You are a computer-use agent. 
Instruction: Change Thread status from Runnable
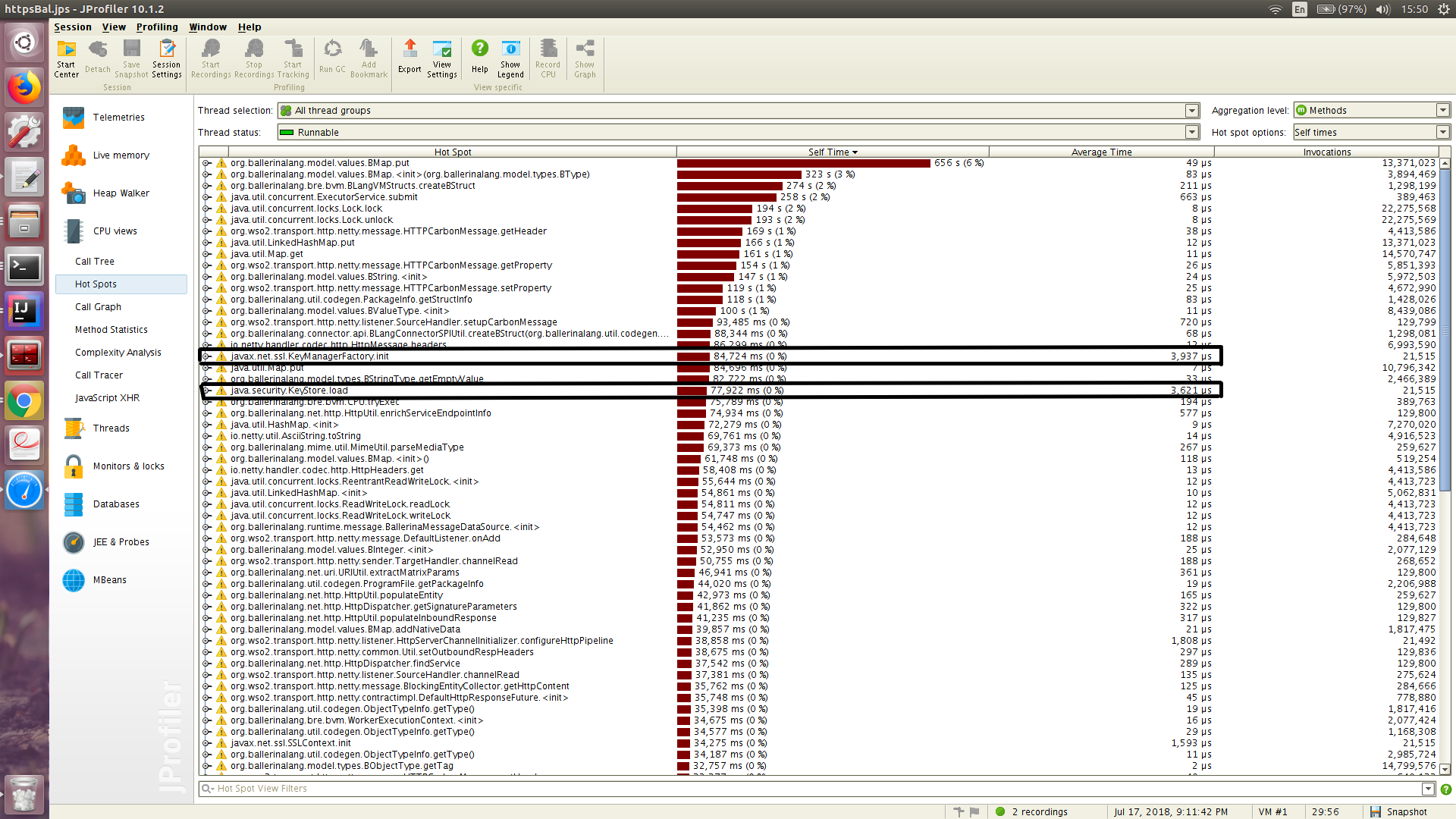pos(1192,132)
